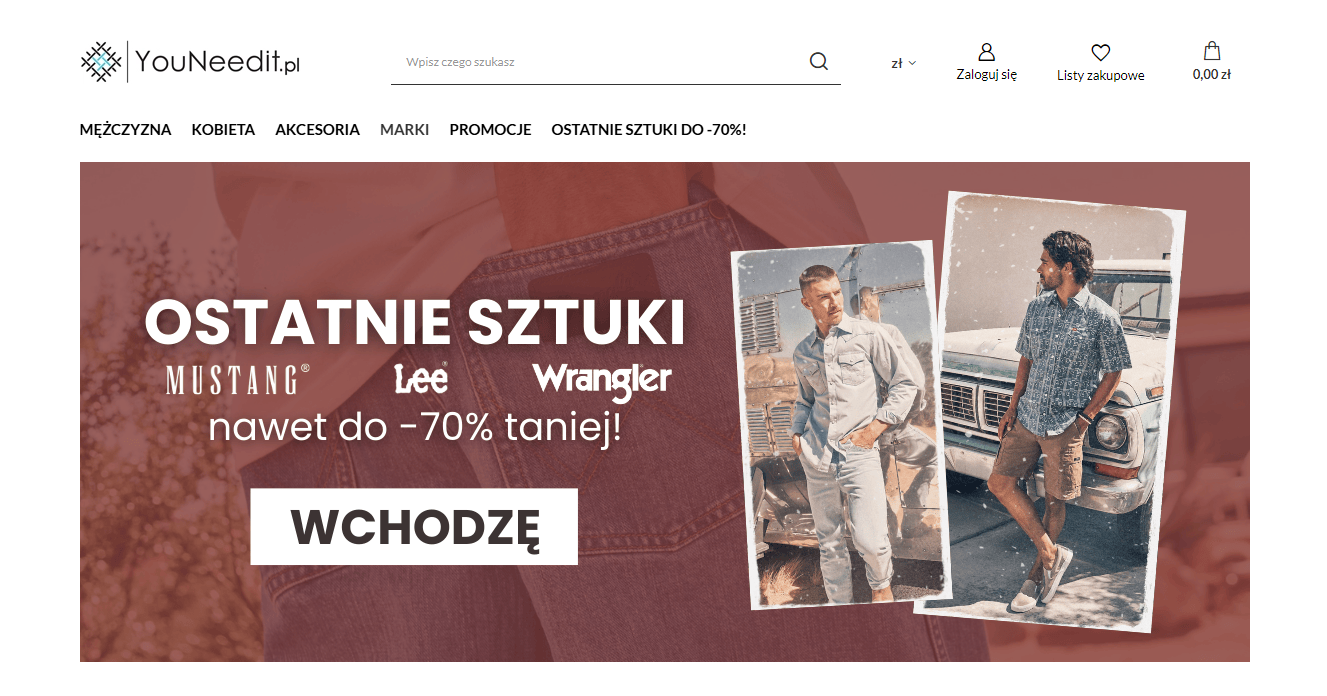Screen dimensions: 1327x696
Task: Click the WCHODZĘ banner button
Action: [414, 526]
